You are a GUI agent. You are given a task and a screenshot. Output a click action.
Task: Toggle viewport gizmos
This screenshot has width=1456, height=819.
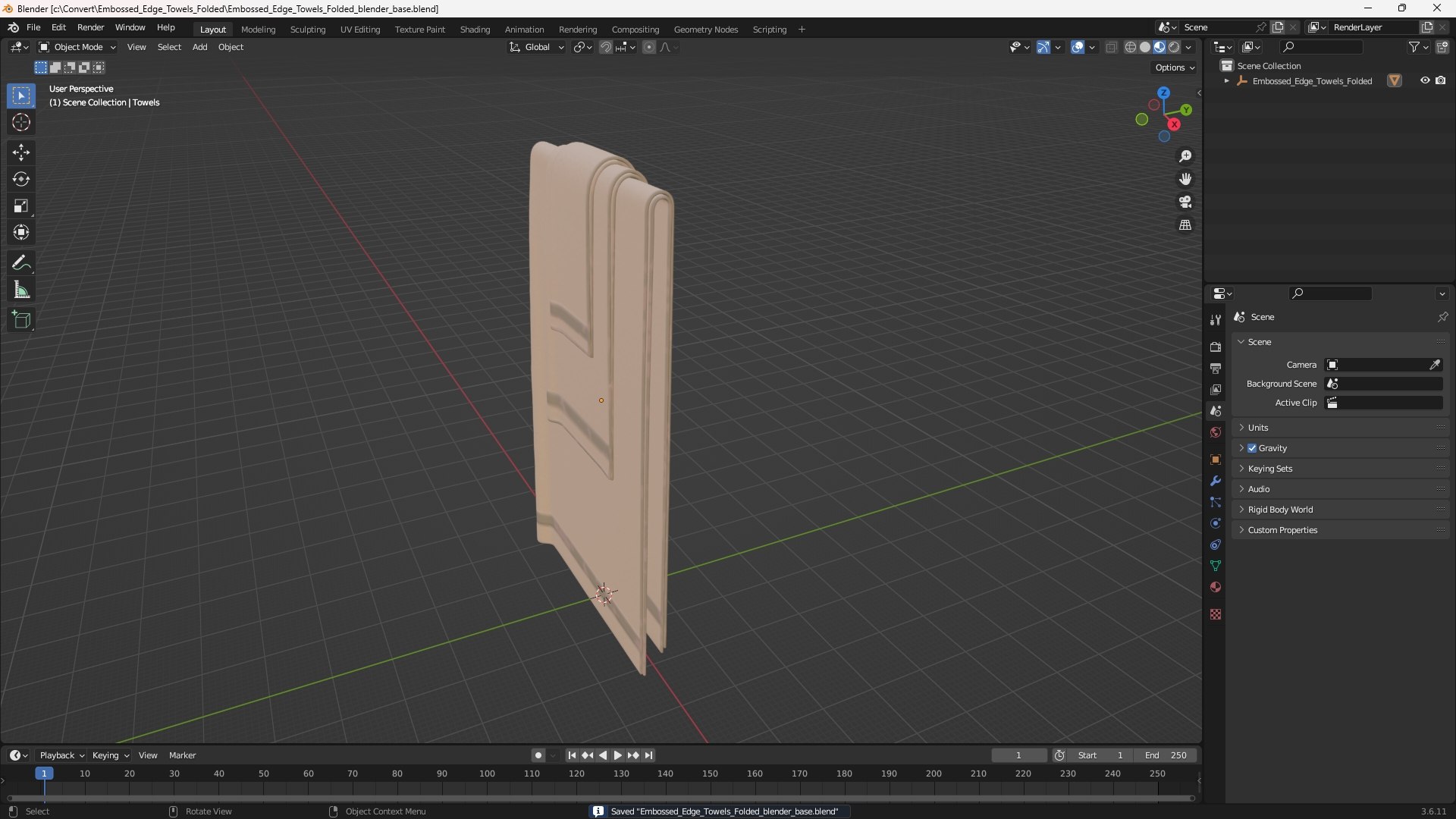[x=1043, y=47]
